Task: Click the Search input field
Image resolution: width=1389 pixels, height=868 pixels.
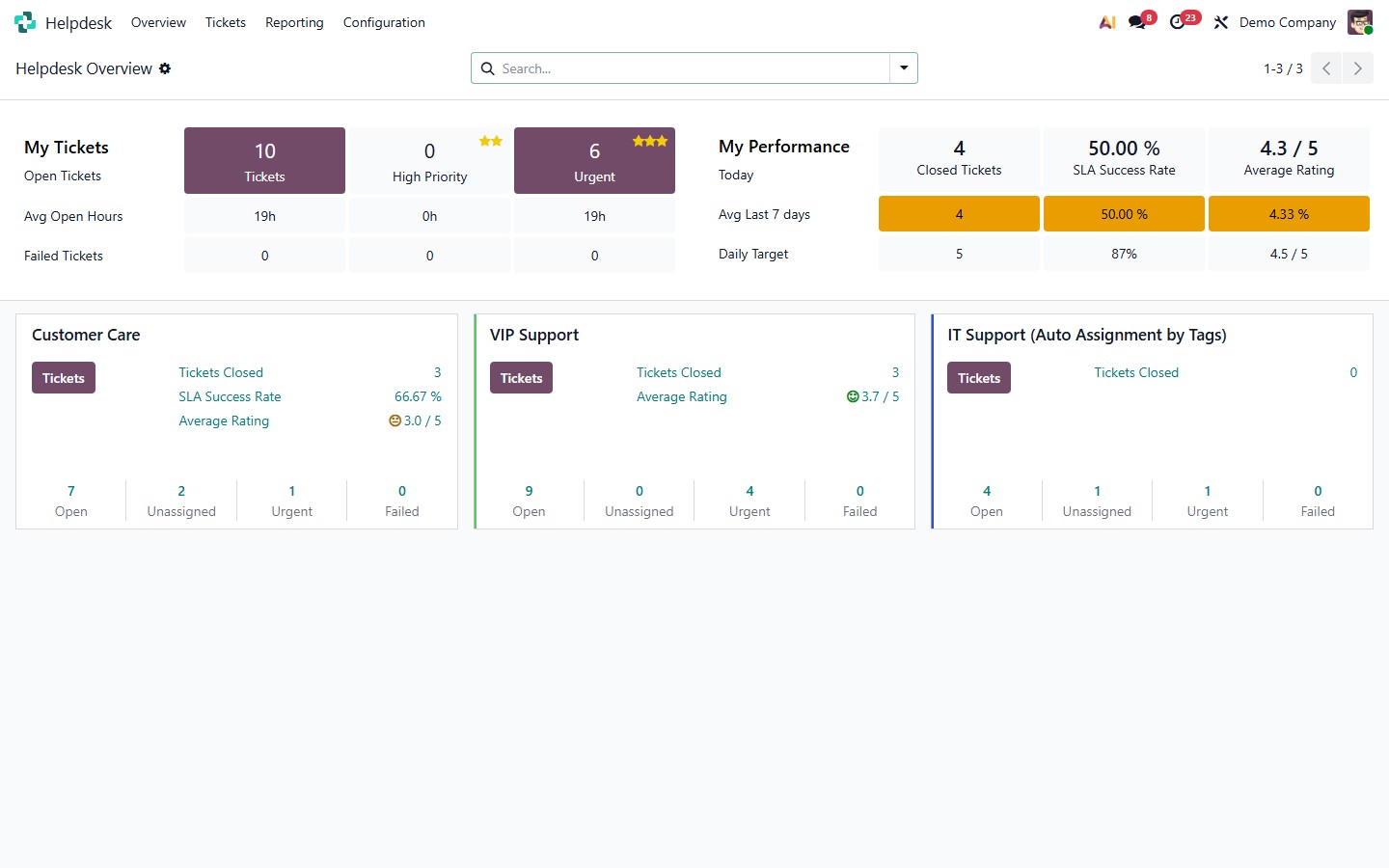Action: tap(675, 68)
